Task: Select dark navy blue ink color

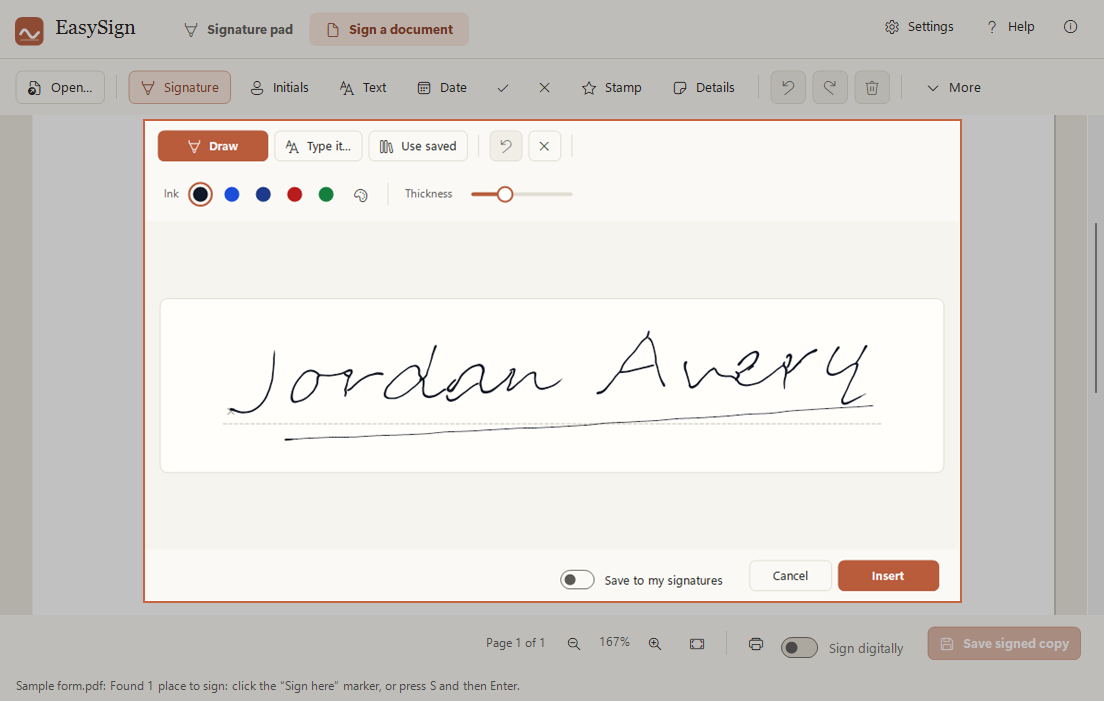Action: [263, 194]
